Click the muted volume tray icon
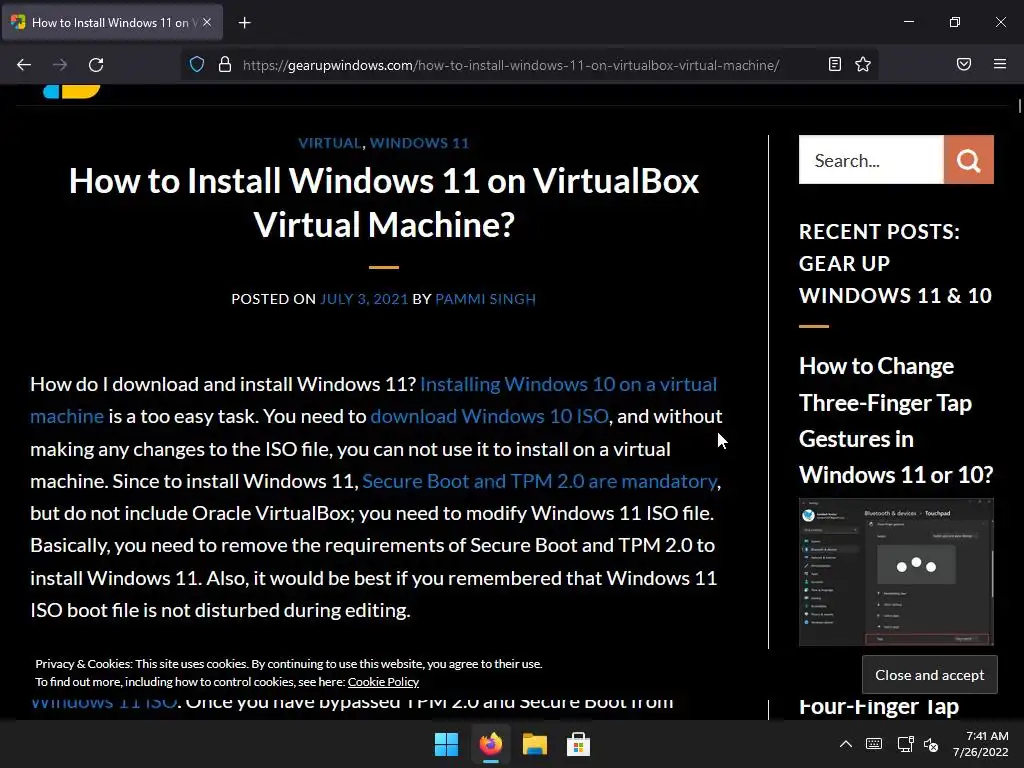Image resolution: width=1024 pixels, height=768 pixels. (931, 744)
